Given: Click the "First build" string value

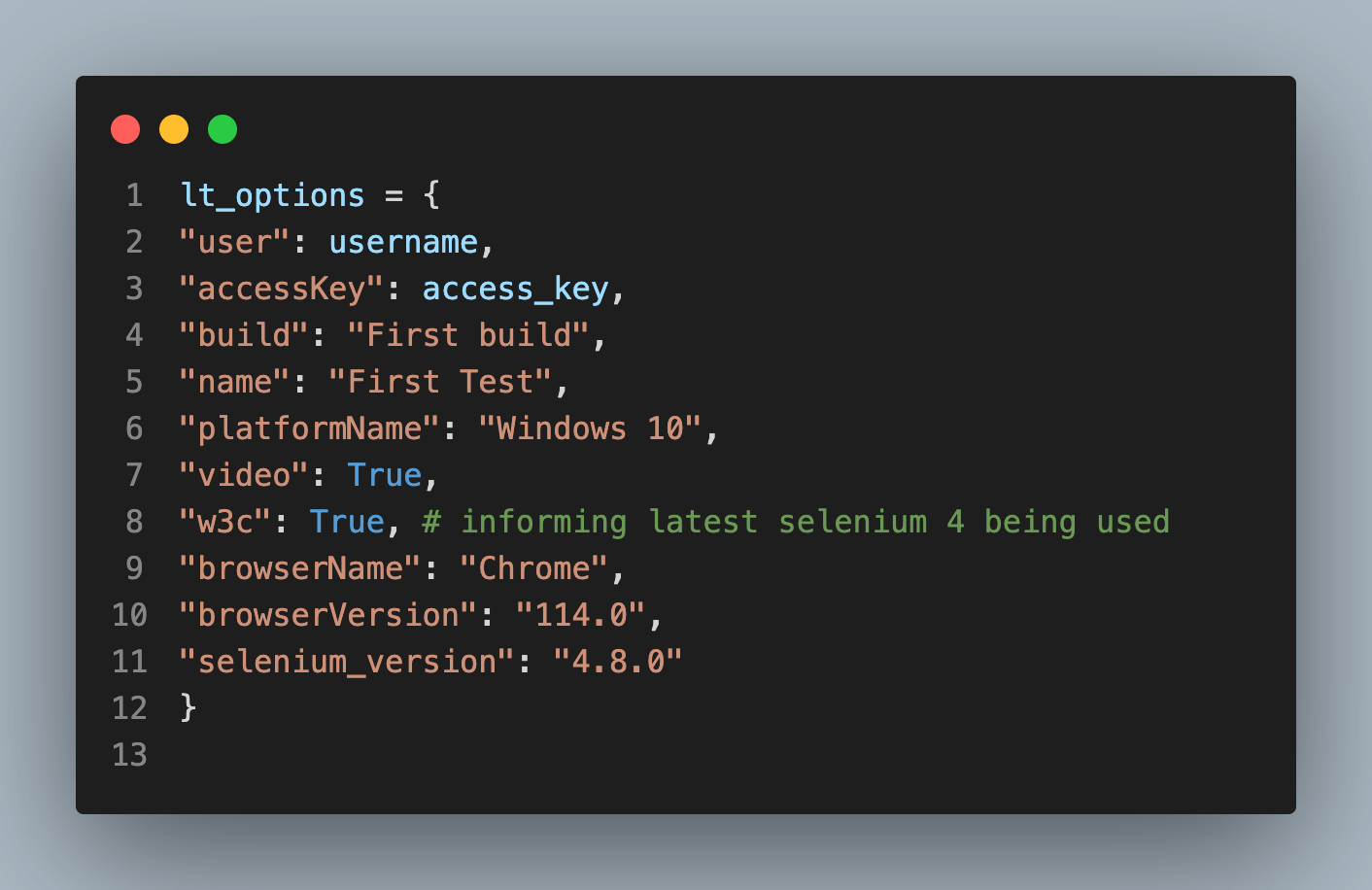Looking at the screenshot, I should [467, 335].
